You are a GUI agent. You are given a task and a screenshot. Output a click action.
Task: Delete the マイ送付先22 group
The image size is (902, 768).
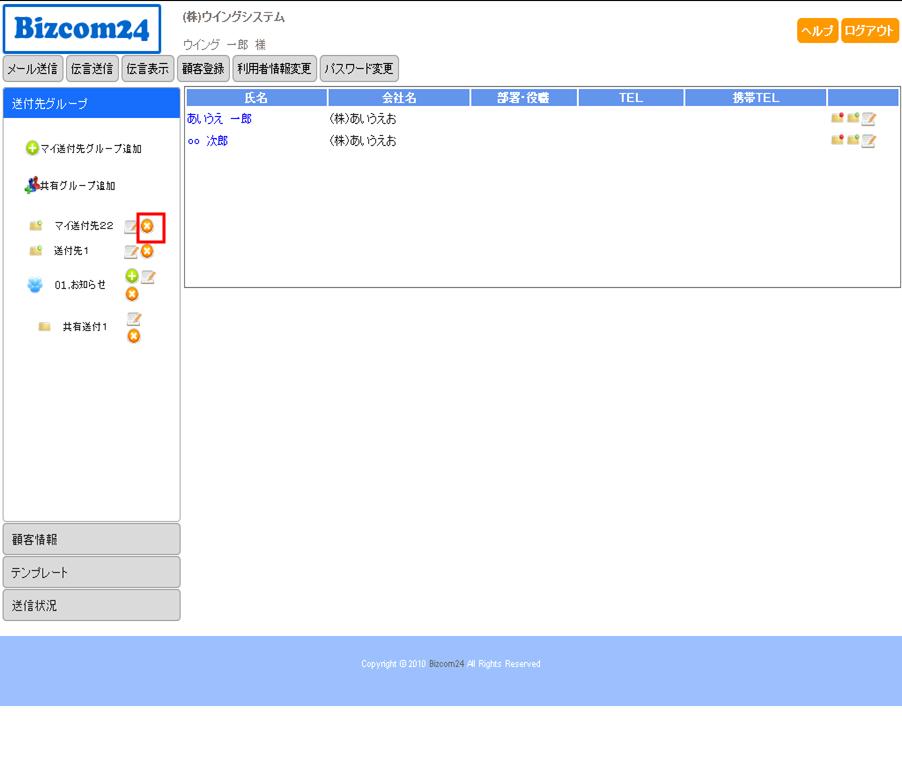point(147,227)
